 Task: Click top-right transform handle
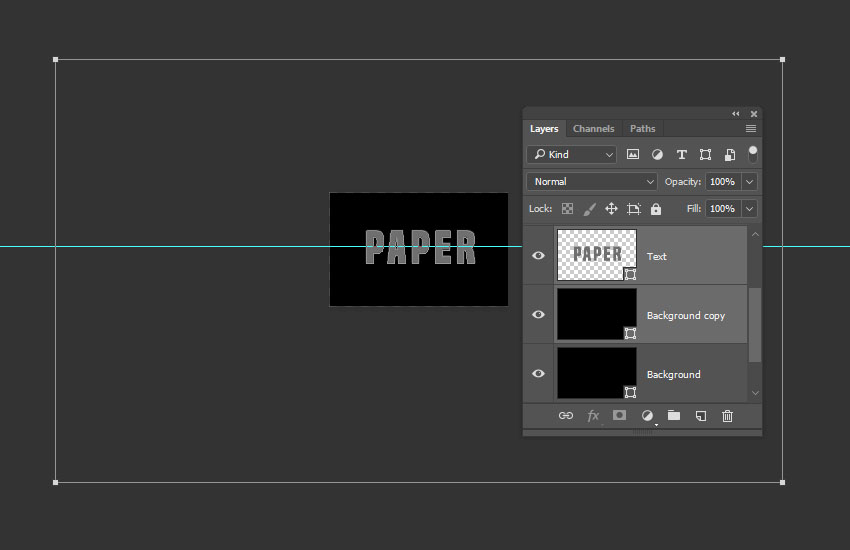coord(782,60)
